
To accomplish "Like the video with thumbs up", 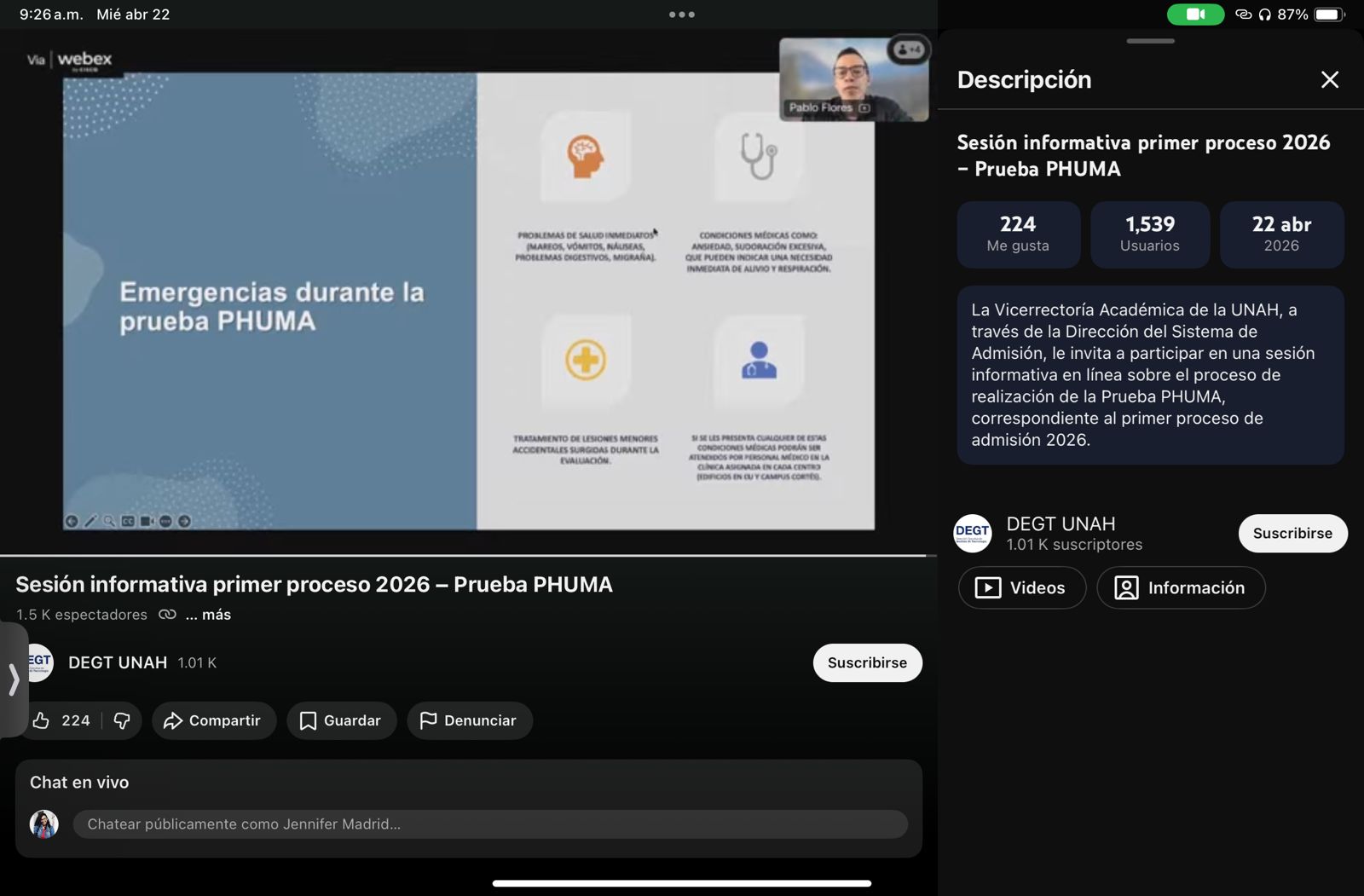I will pyautogui.click(x=61, y=720).
